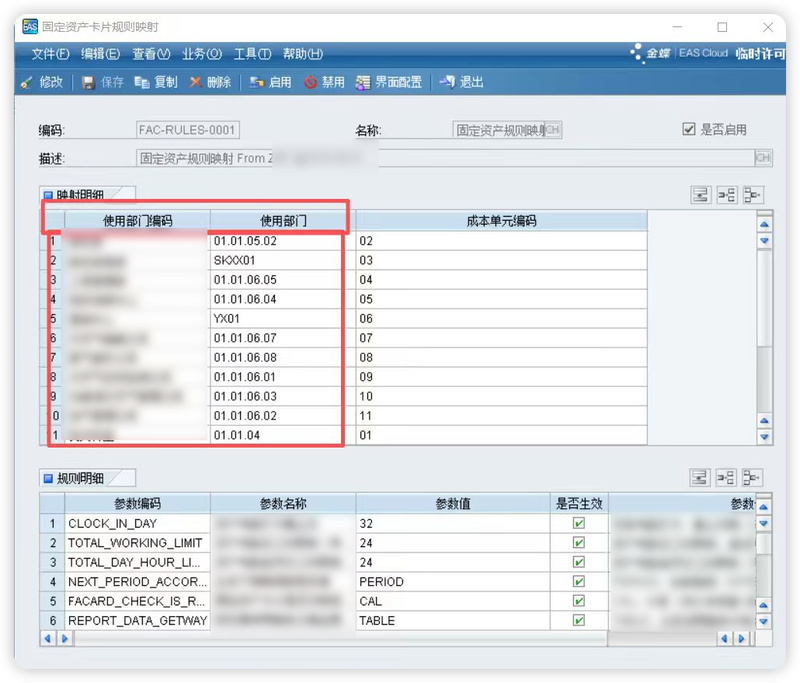Select the PERIOD parameter value cell
Screen dimensions: 800x683
pos(453,581)
